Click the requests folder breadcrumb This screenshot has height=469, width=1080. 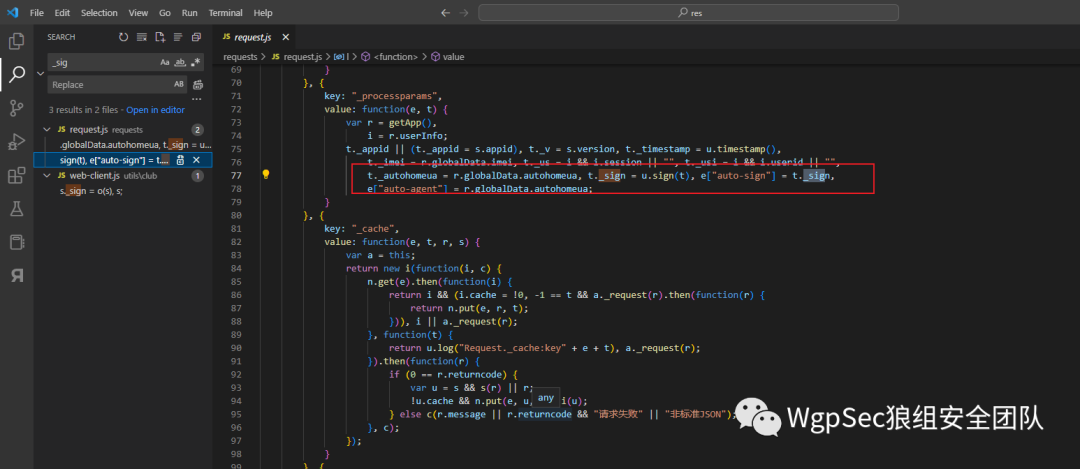[x=240, y=56]
